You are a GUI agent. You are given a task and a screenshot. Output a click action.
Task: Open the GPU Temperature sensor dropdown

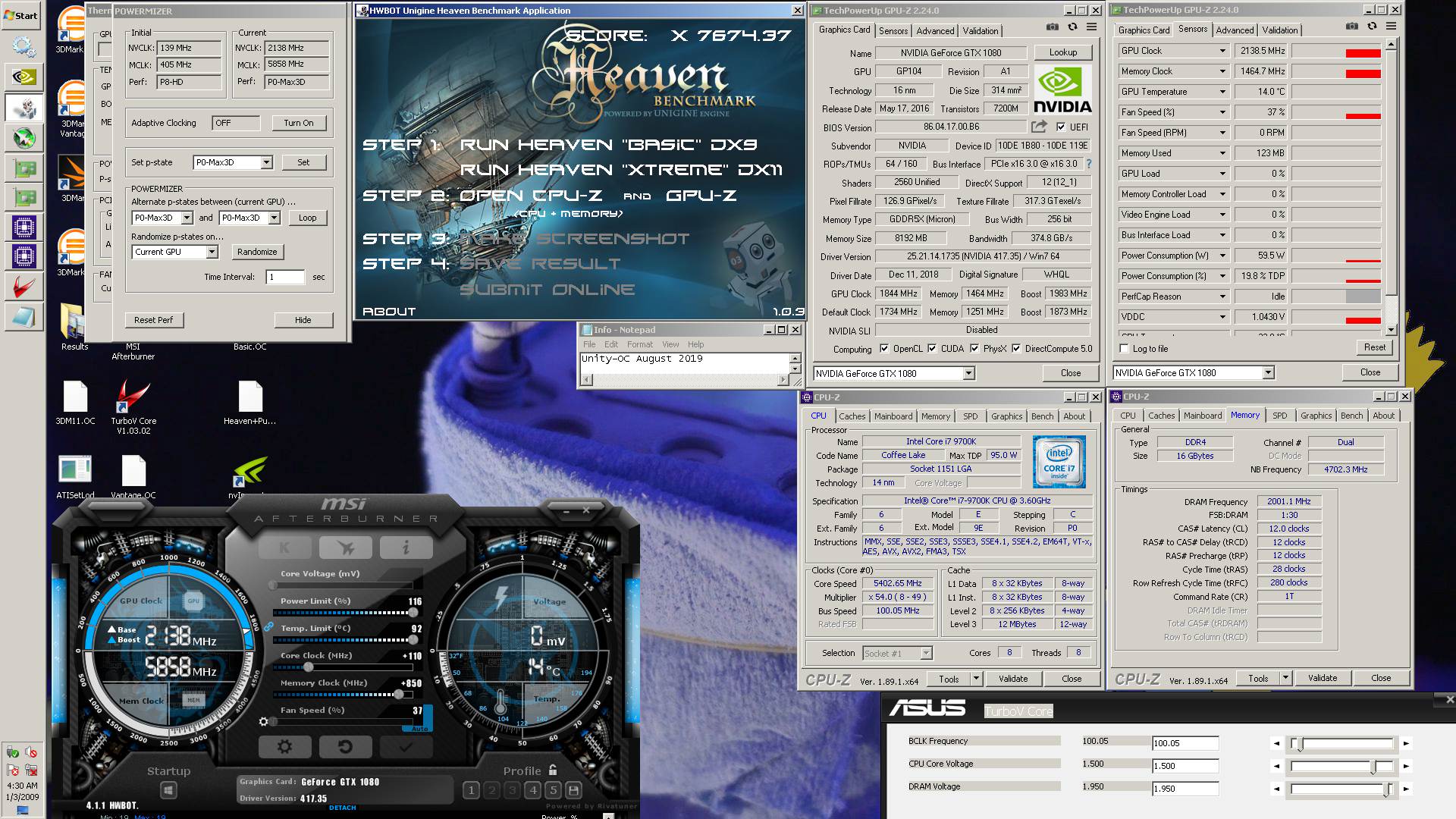[1222, 92]
